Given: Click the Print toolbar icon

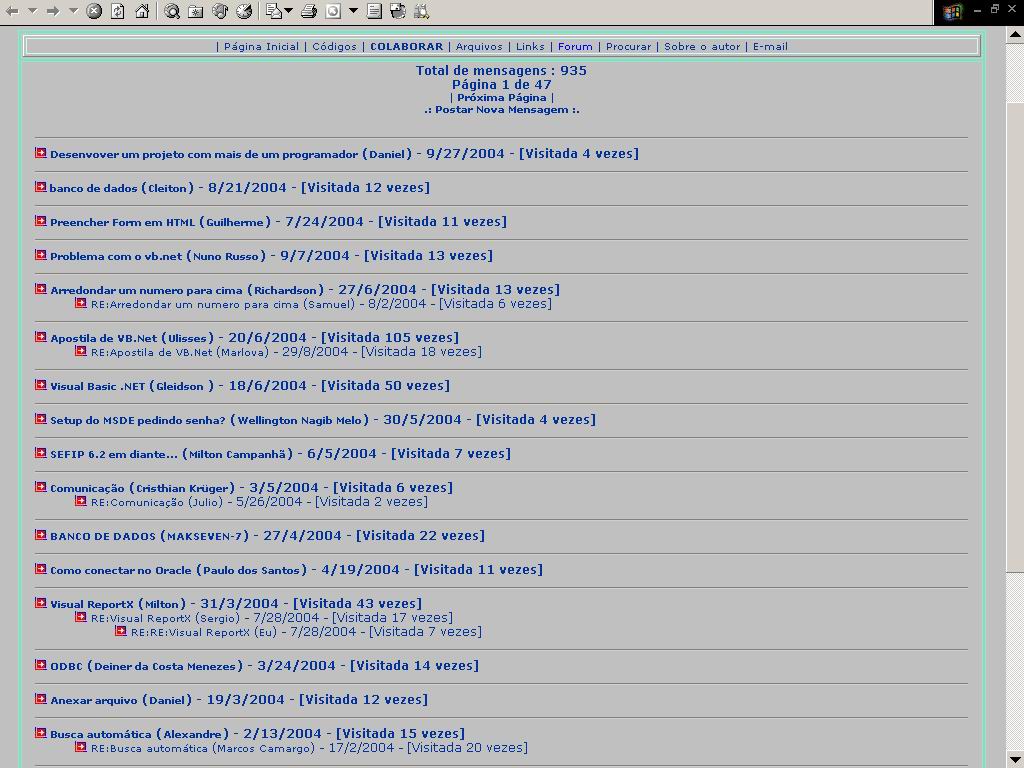Looking at the screenshot, I should pyautogui.click(x=309, y=11).
